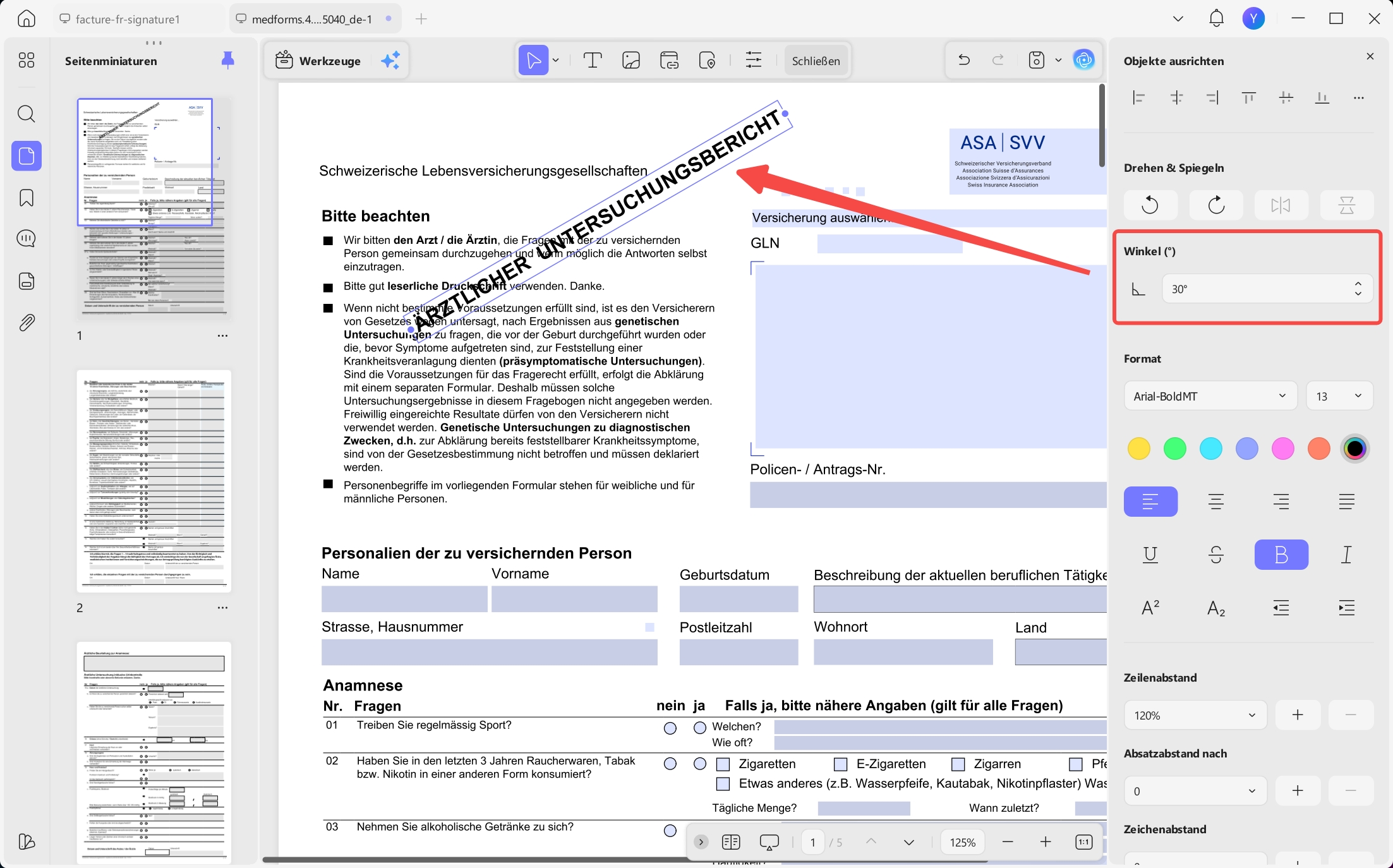Set text alignment to justified
This screenshot has width=1393, height=868.
click(x=1346, y=502)
